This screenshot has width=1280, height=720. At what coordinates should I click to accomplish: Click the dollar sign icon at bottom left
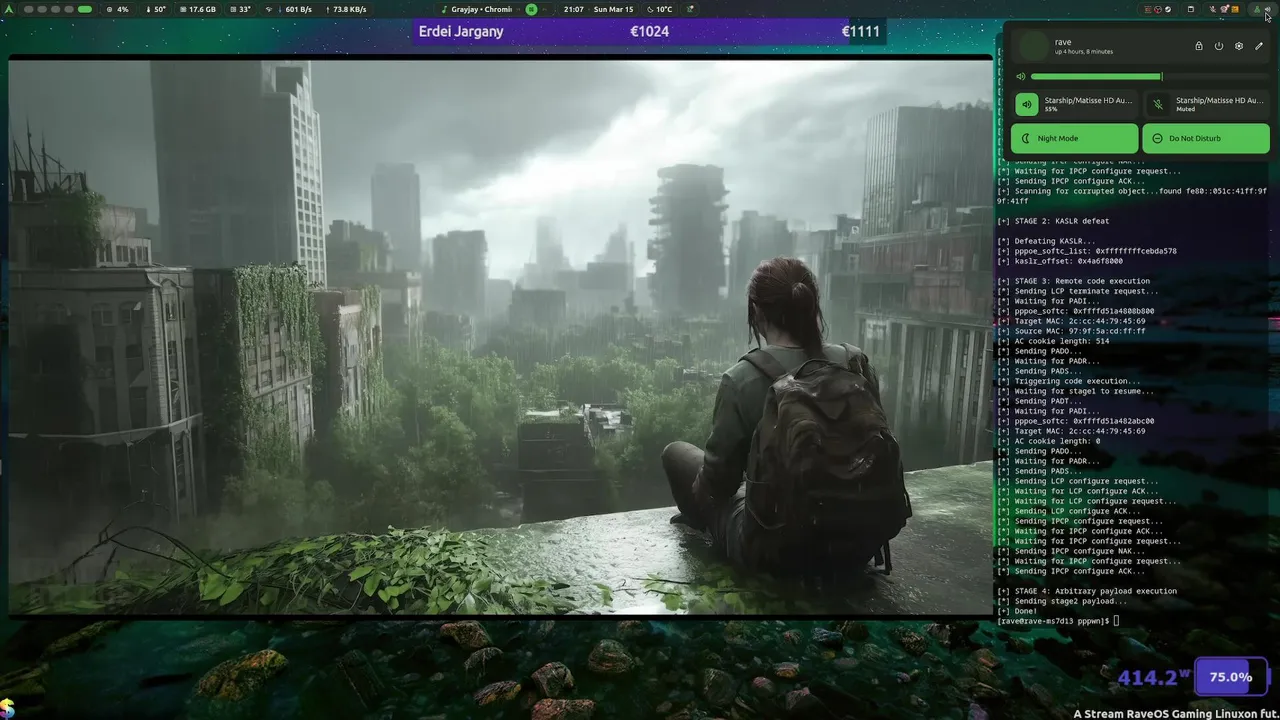pos(7,708)
